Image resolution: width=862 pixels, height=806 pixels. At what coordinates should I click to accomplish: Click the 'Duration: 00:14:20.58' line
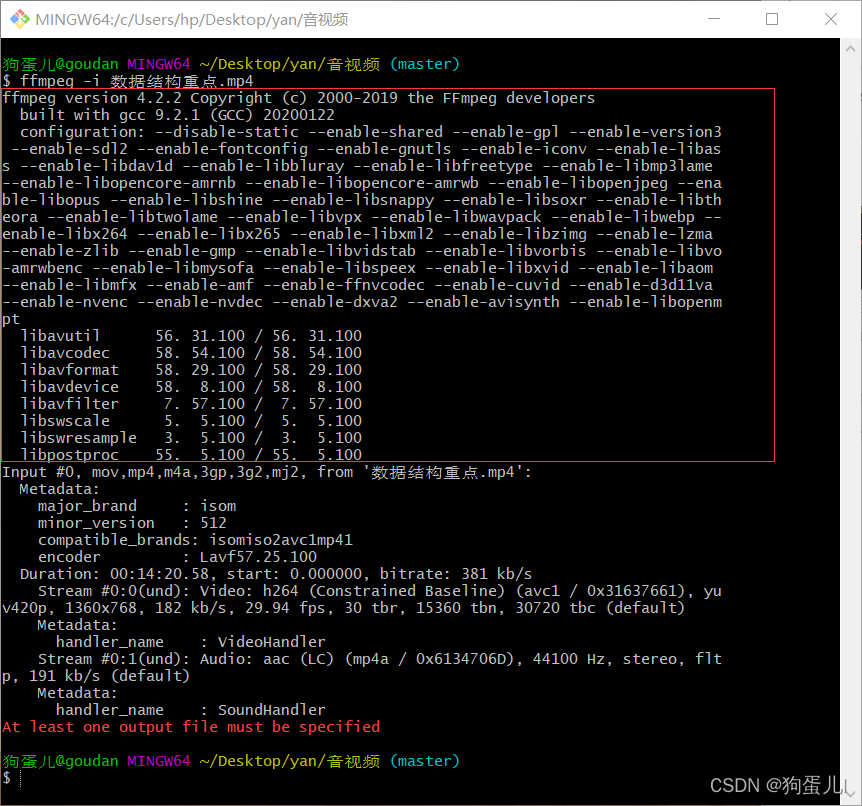coord(276,575)
